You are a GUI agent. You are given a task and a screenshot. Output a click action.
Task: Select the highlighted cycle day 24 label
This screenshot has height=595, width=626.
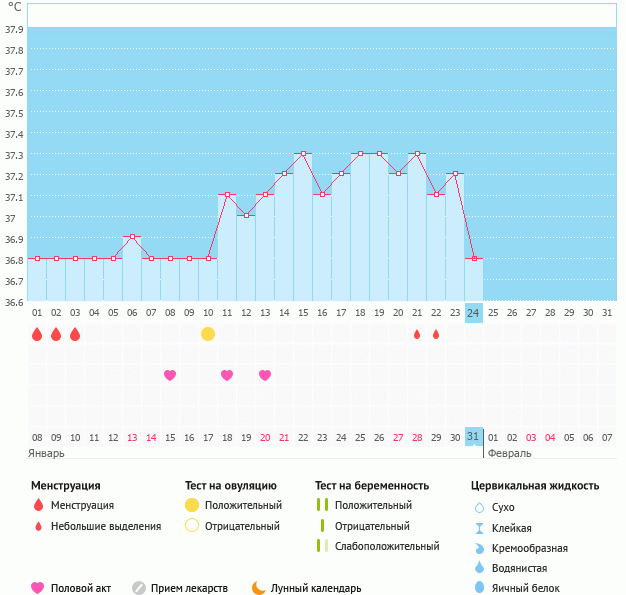click(x=473, y=313)
